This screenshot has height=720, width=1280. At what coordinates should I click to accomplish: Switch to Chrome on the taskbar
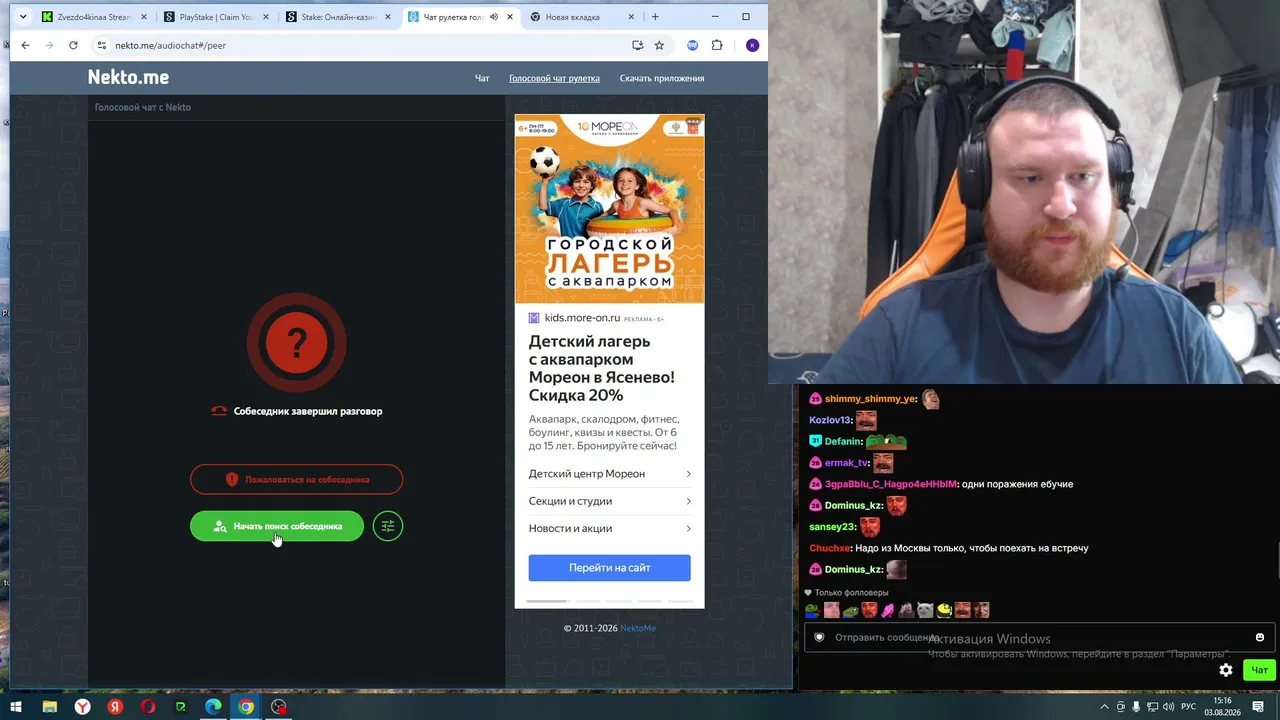pyautogui.click(x=246, y=707)
